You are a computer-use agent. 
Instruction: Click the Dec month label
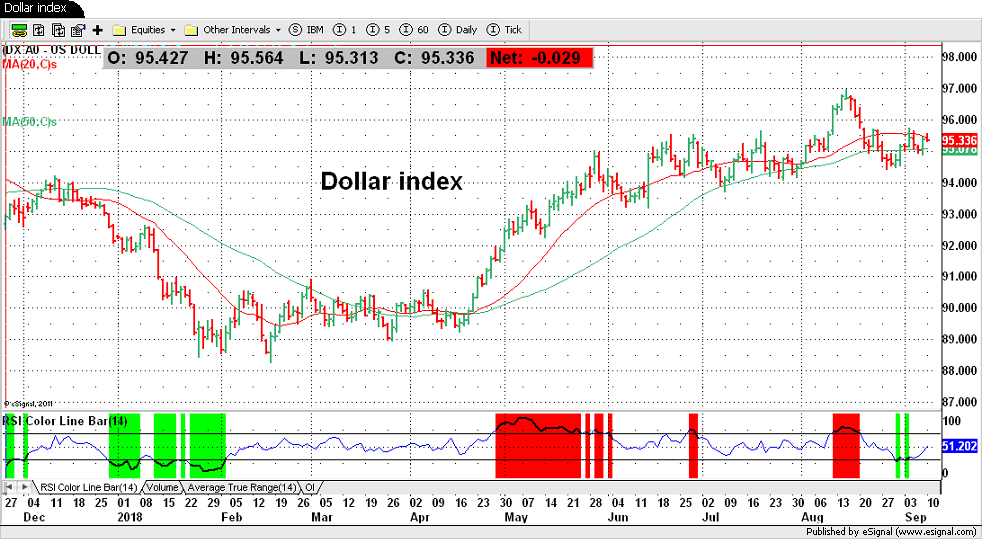[34, 518]
